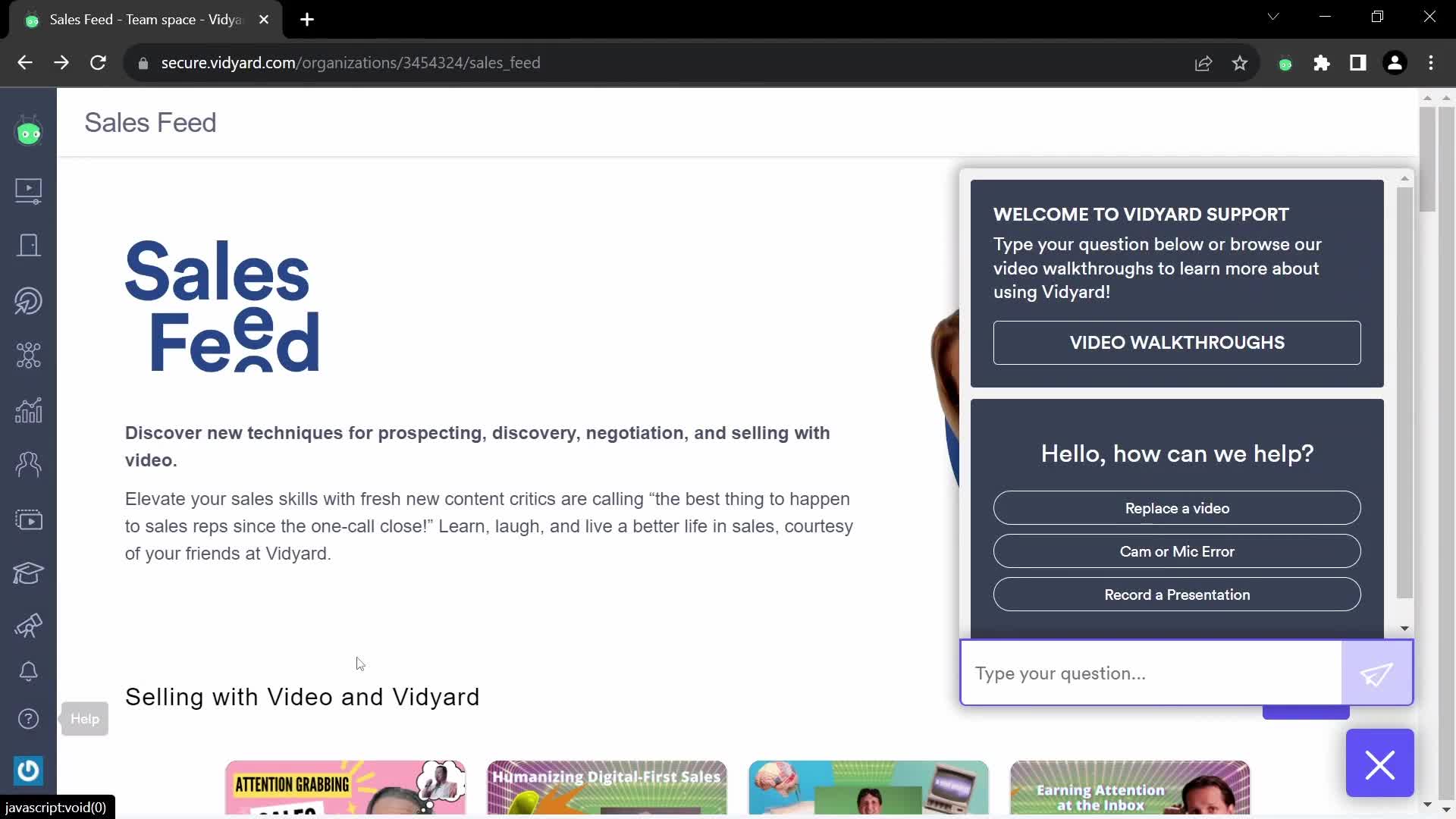Open Earning Attention at the Inbox thumbnail
Screen dimensions: 1456x819
pyautogui.click(x=1130, y=788)
